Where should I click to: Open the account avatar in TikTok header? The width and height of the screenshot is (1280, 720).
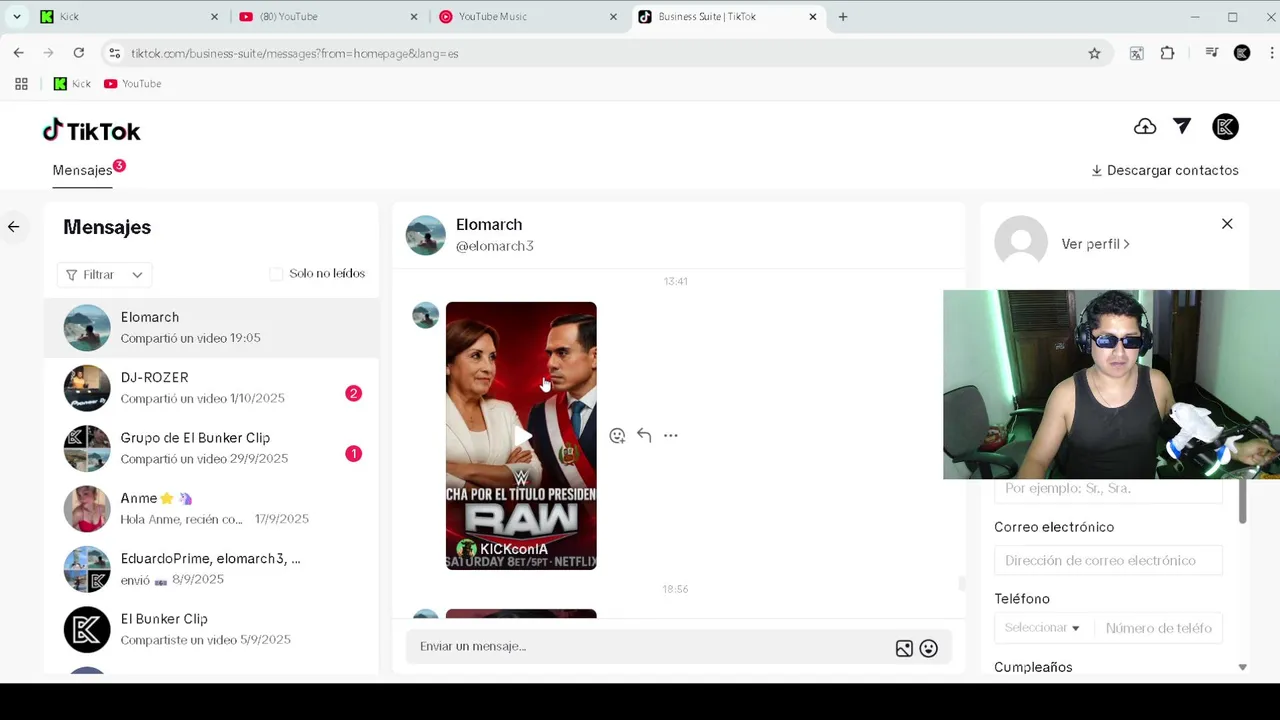[1225, 127]
